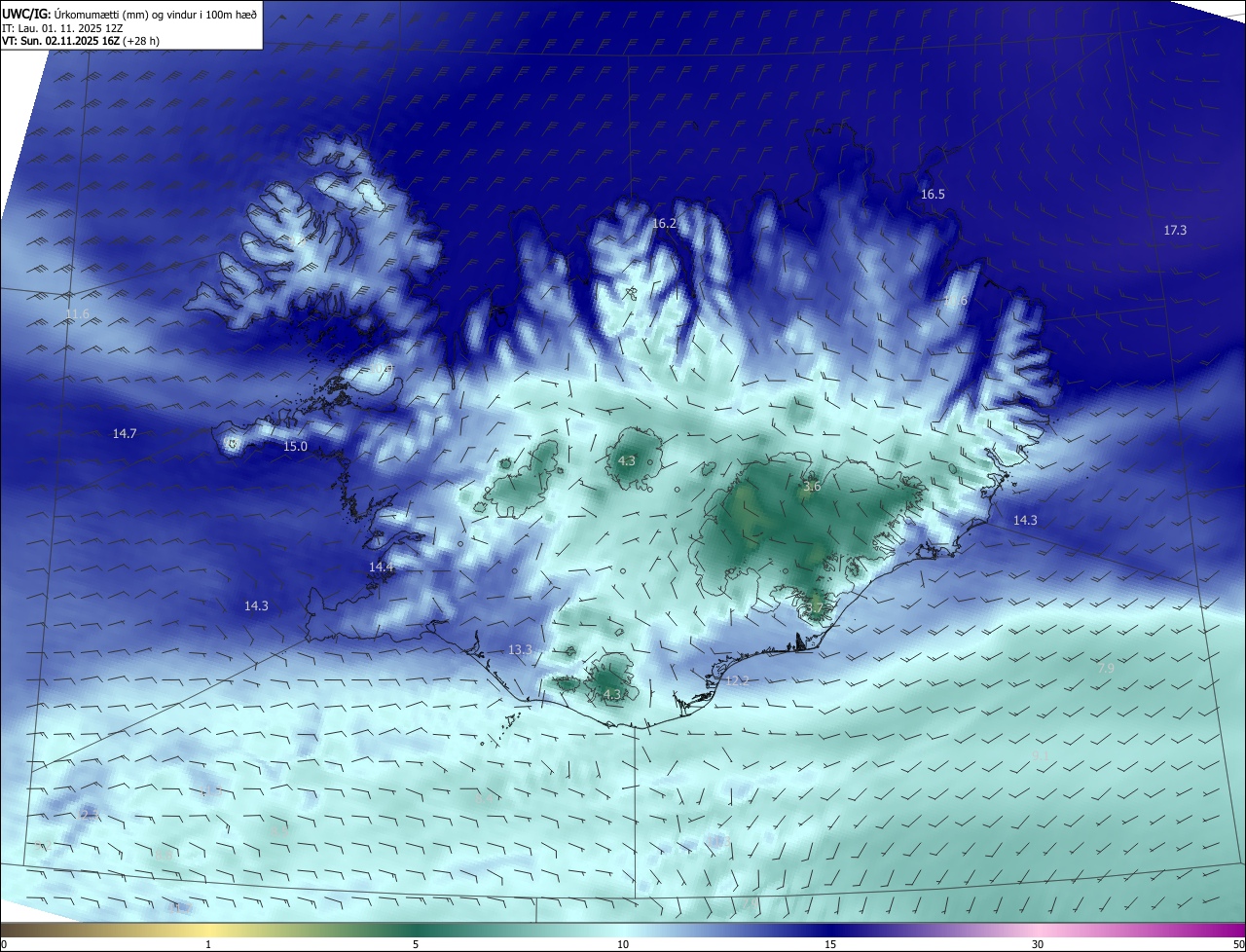Click the 0 tick on colour scale
The width and height of the screenshot is (1246, 952).
(x=3, y=944)
